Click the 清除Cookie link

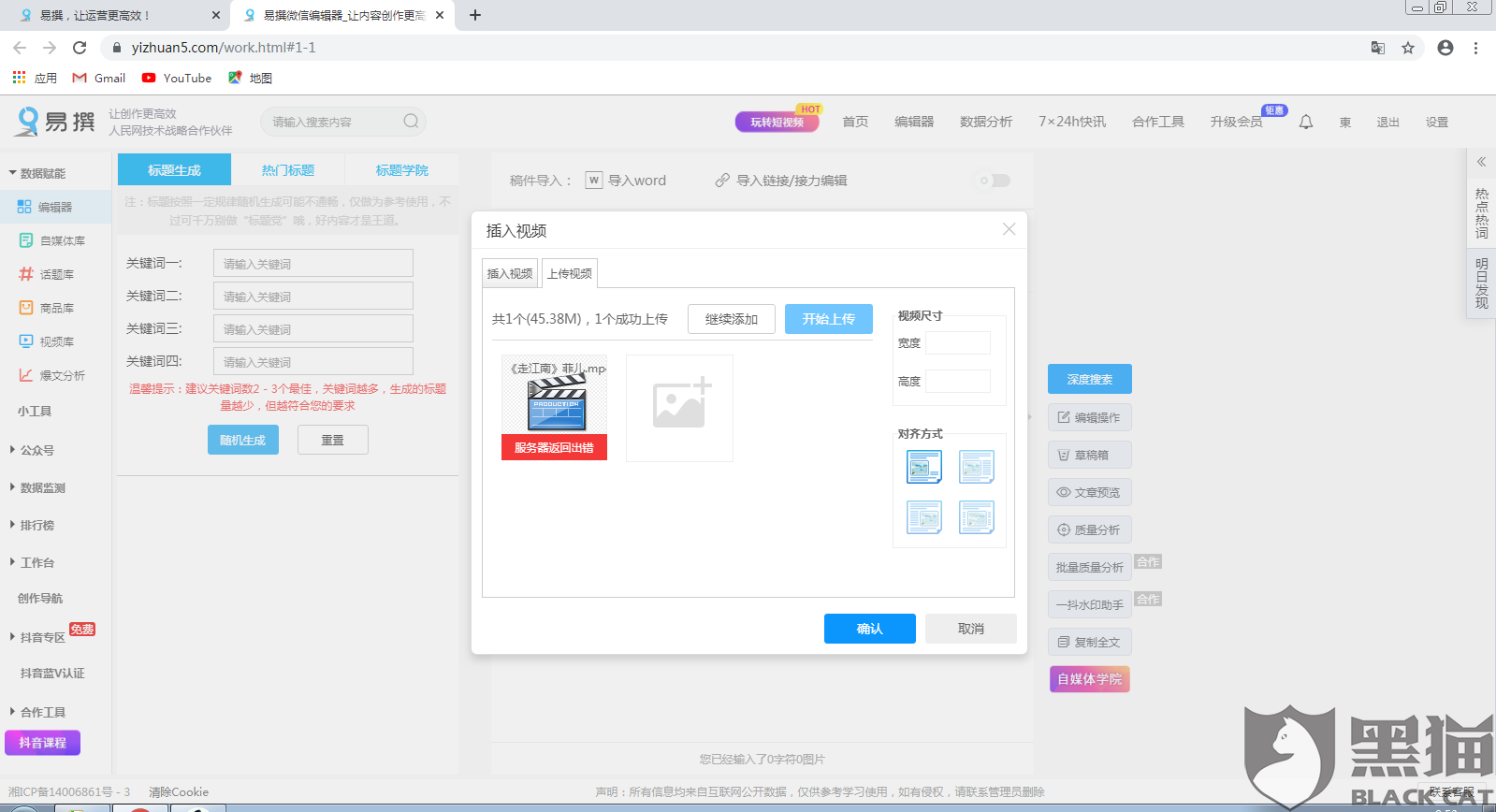coord(179,791)
